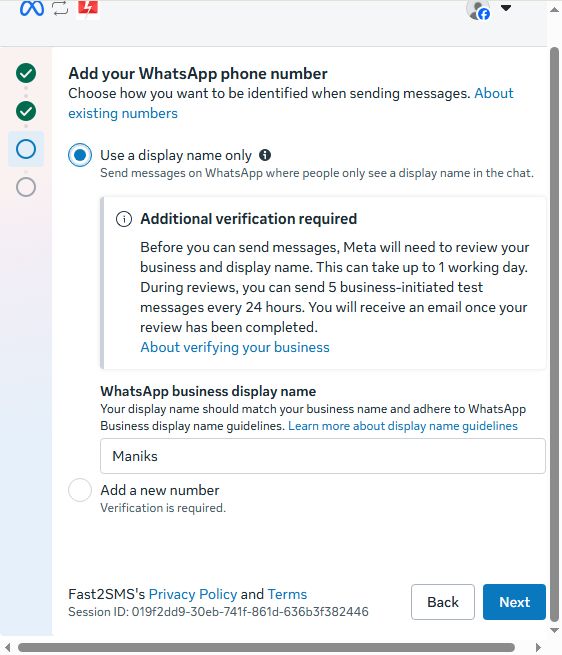Click the 'Add your WhatsApp phone number' heading
The image size is (562, 655).
(198, 74)
